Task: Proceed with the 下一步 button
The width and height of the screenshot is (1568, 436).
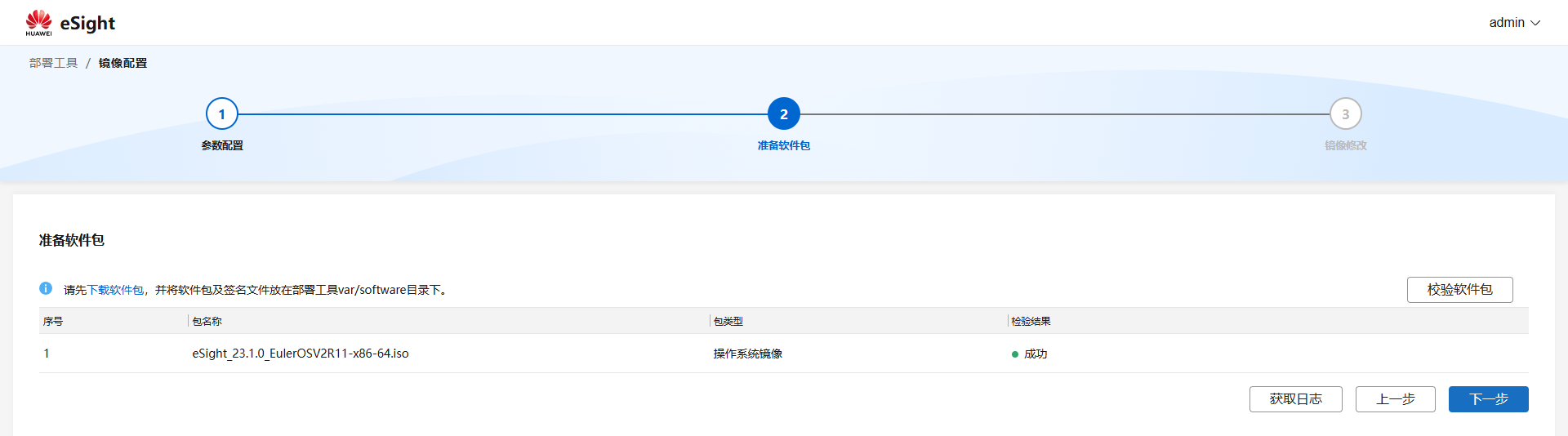Action: click(1488, 399)
